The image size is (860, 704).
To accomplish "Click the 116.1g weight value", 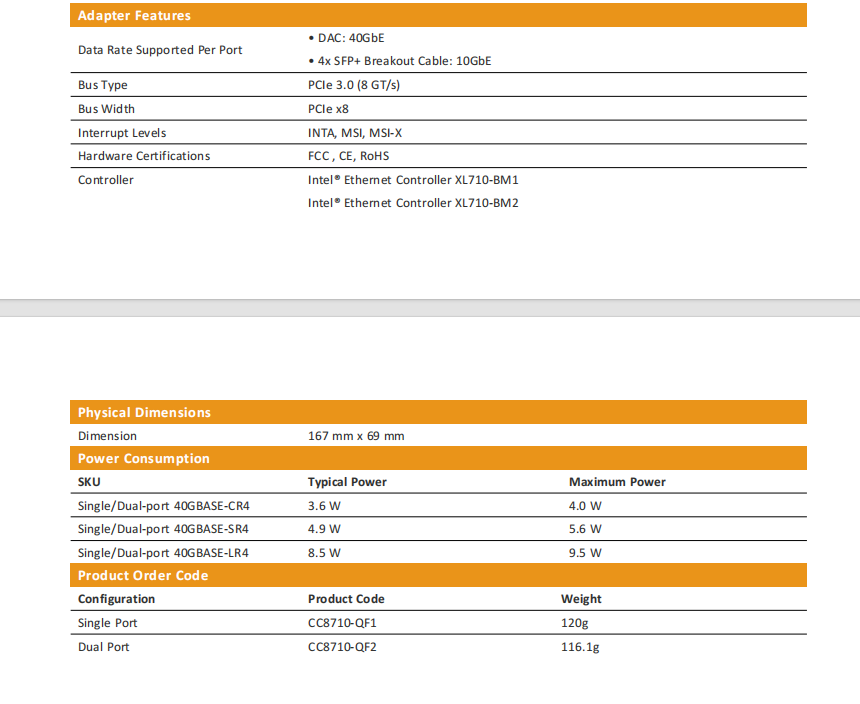I will pyautogui.click(x=580, y=647).
